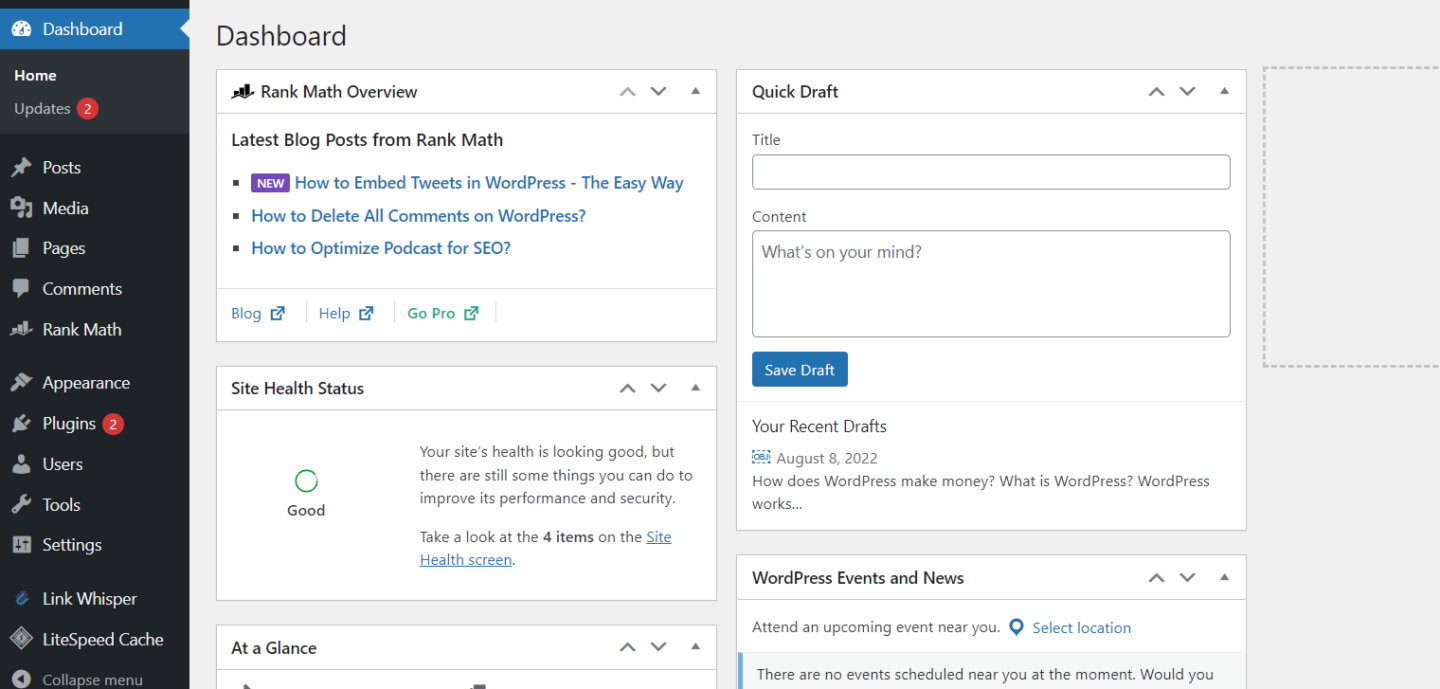This screenshot has height=689, width=1440.
Task: Click the Select location link
Action: [x=1081, y=628]
